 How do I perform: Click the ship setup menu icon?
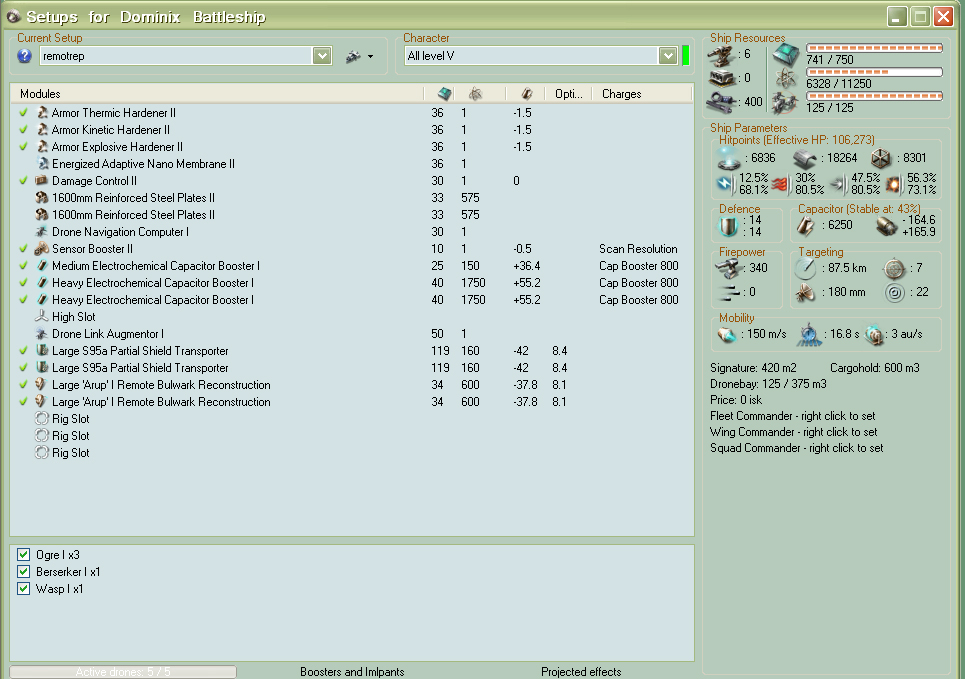point(353,56)
